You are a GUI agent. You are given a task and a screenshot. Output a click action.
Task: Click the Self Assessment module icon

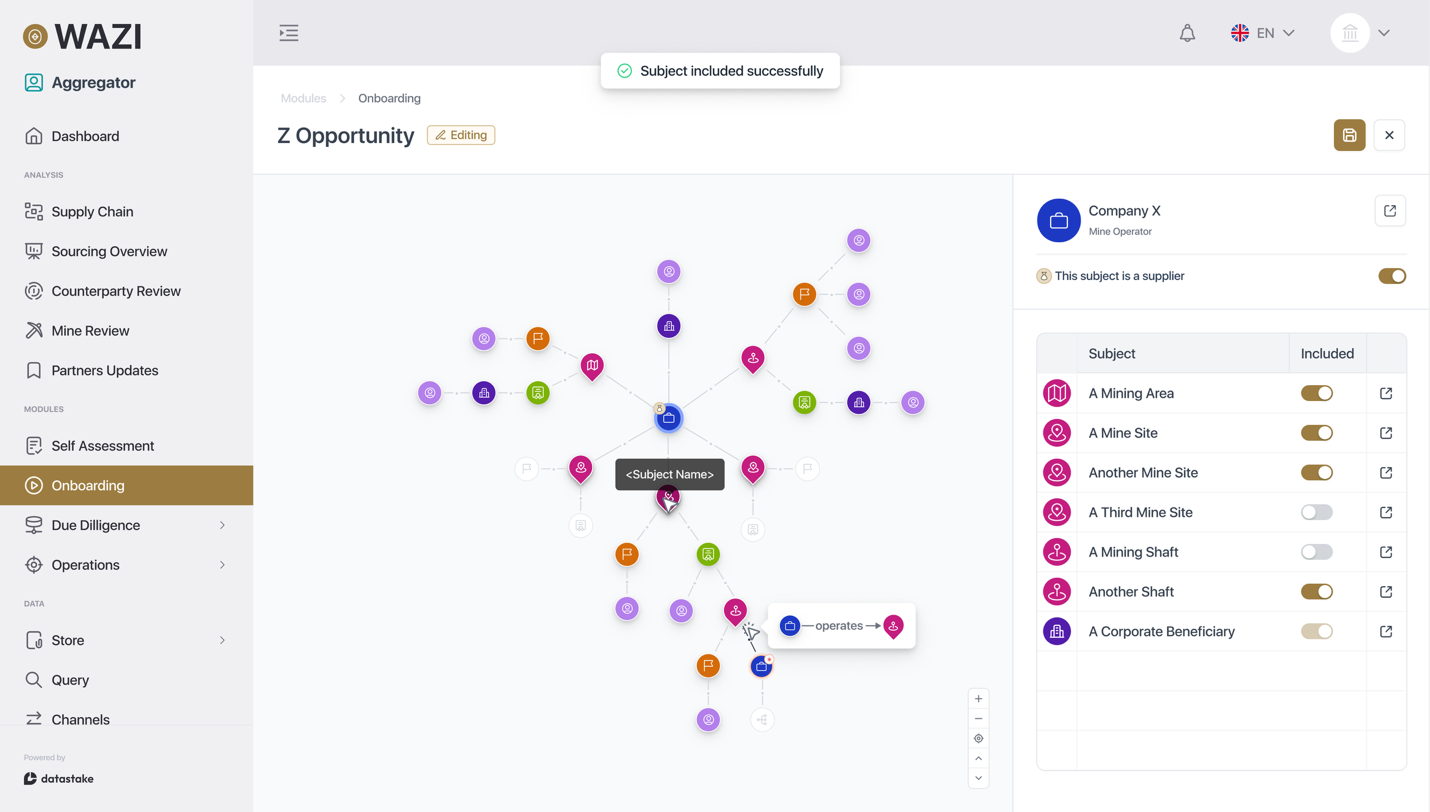point(31,445)
